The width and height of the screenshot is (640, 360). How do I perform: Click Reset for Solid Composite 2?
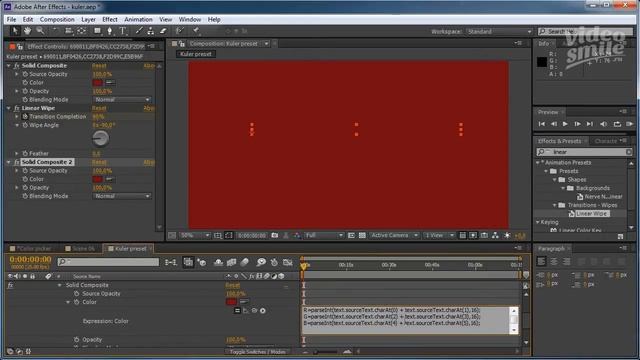click(x=99, y=162)
